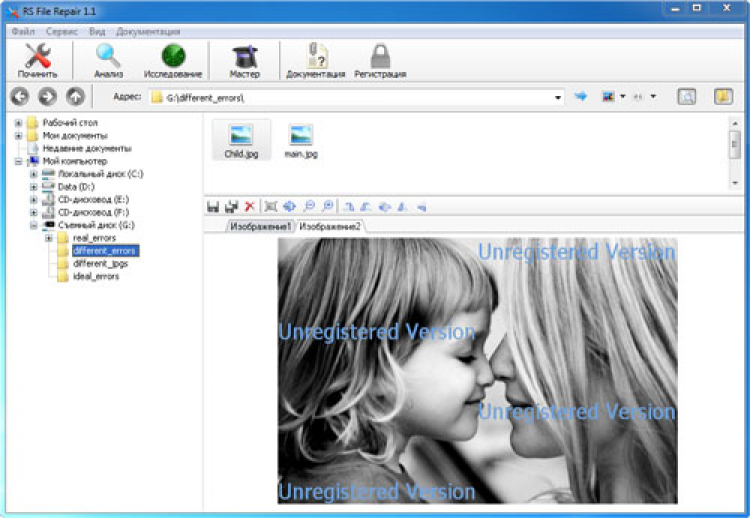Click the file list scrollbar thumb

pos(735,145)
